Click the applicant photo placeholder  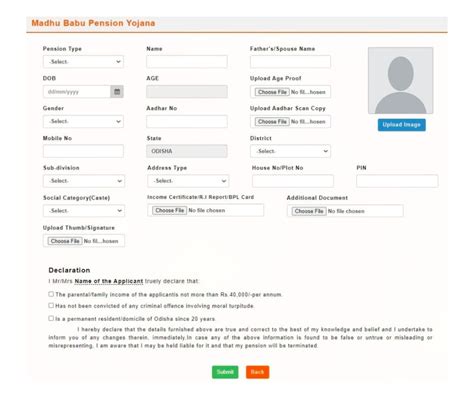[400, 81]
